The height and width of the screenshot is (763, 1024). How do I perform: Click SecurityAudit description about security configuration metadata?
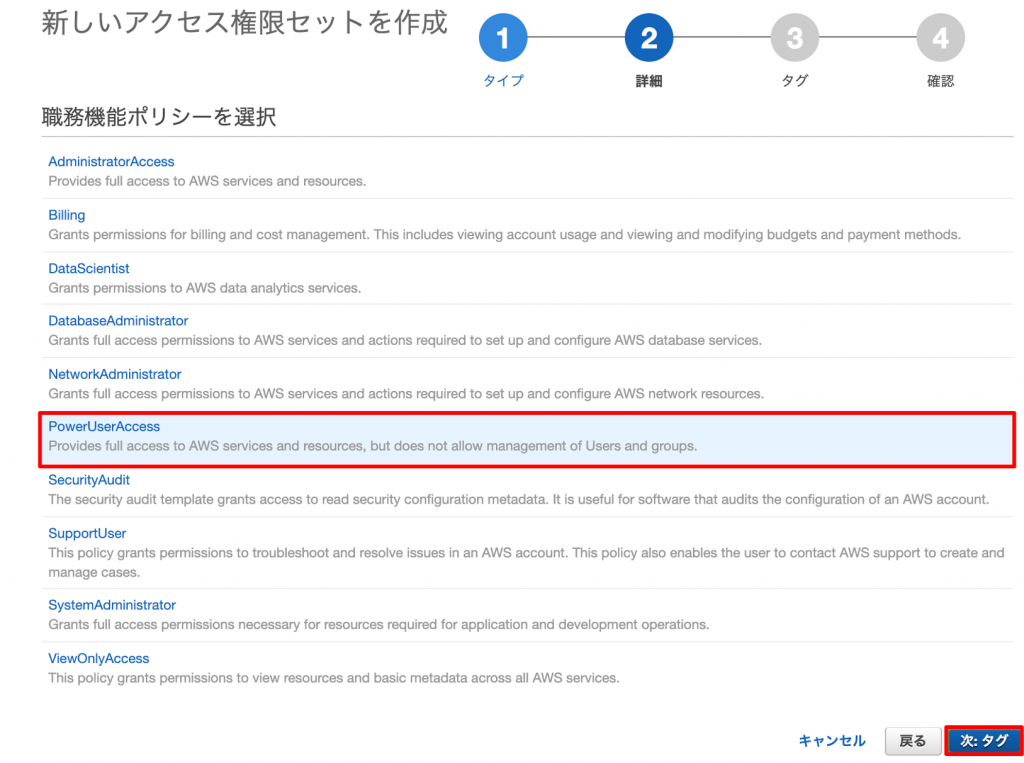pos(519,500)
